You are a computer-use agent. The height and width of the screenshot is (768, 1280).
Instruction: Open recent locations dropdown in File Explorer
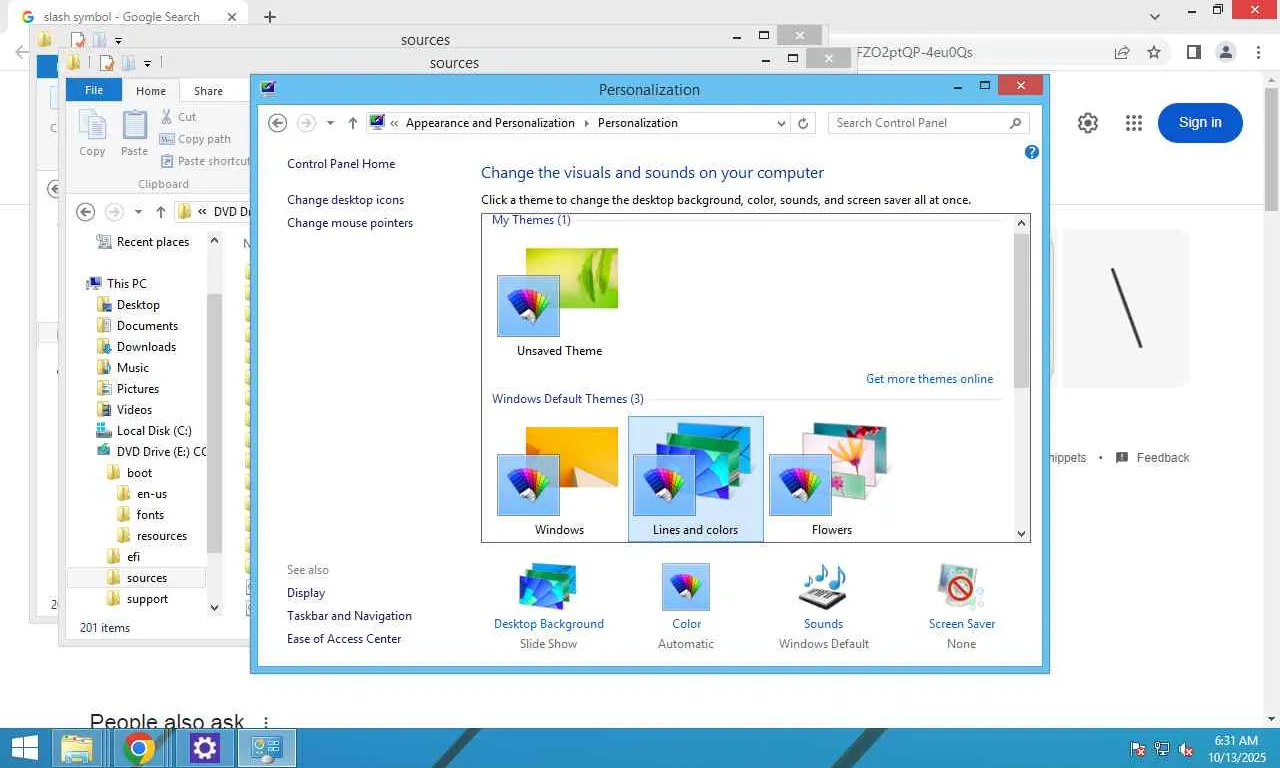point(138,212)
